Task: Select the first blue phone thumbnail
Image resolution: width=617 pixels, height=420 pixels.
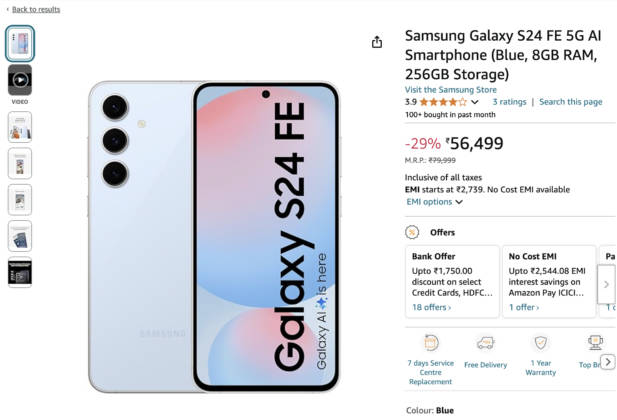Action: click(20, 43)
